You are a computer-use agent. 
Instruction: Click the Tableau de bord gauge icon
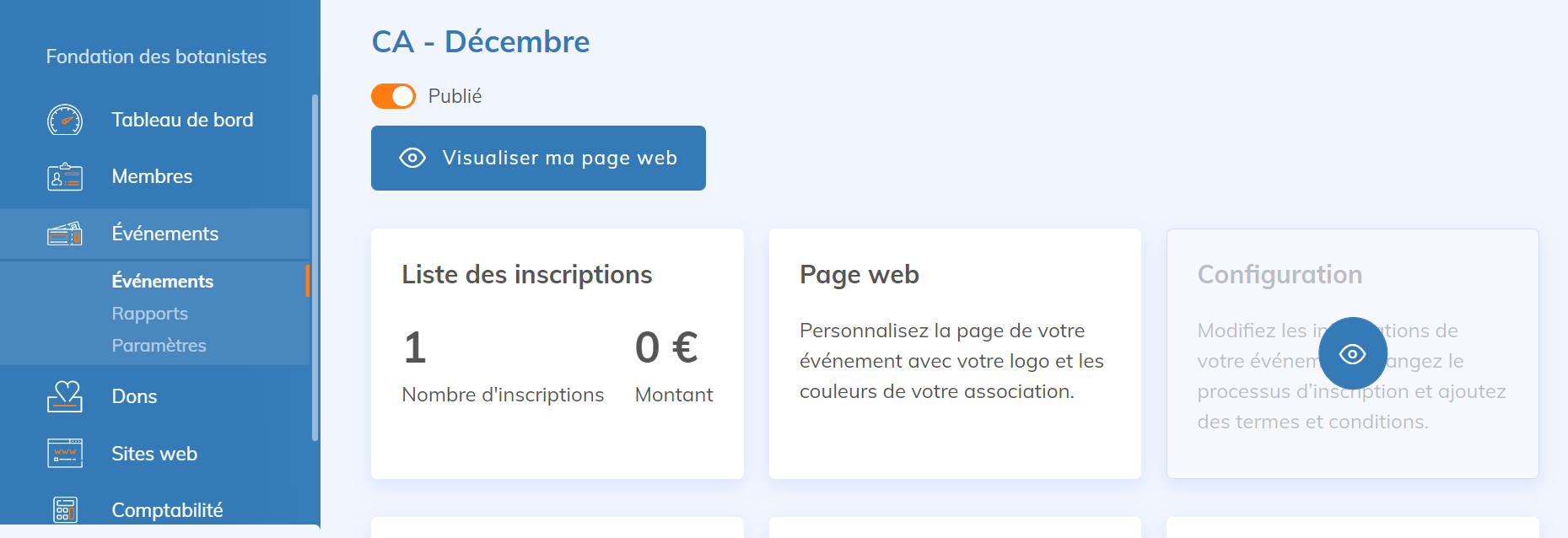[x=65, y=120]
